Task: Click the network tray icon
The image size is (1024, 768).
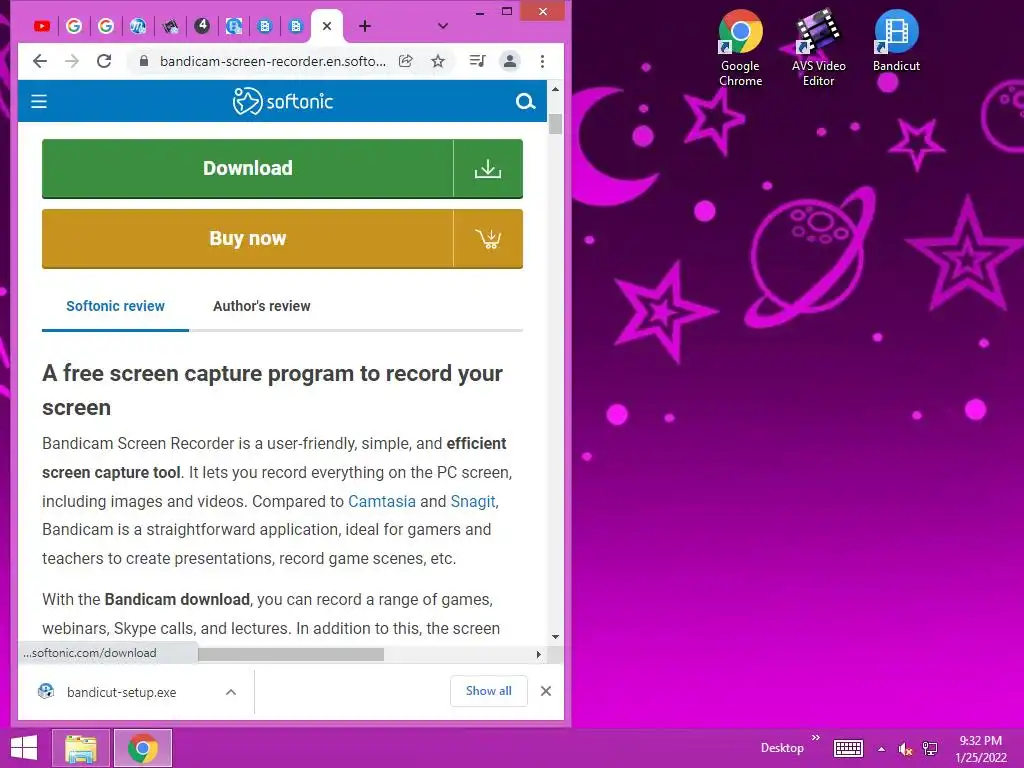Action: click(929, 748)
